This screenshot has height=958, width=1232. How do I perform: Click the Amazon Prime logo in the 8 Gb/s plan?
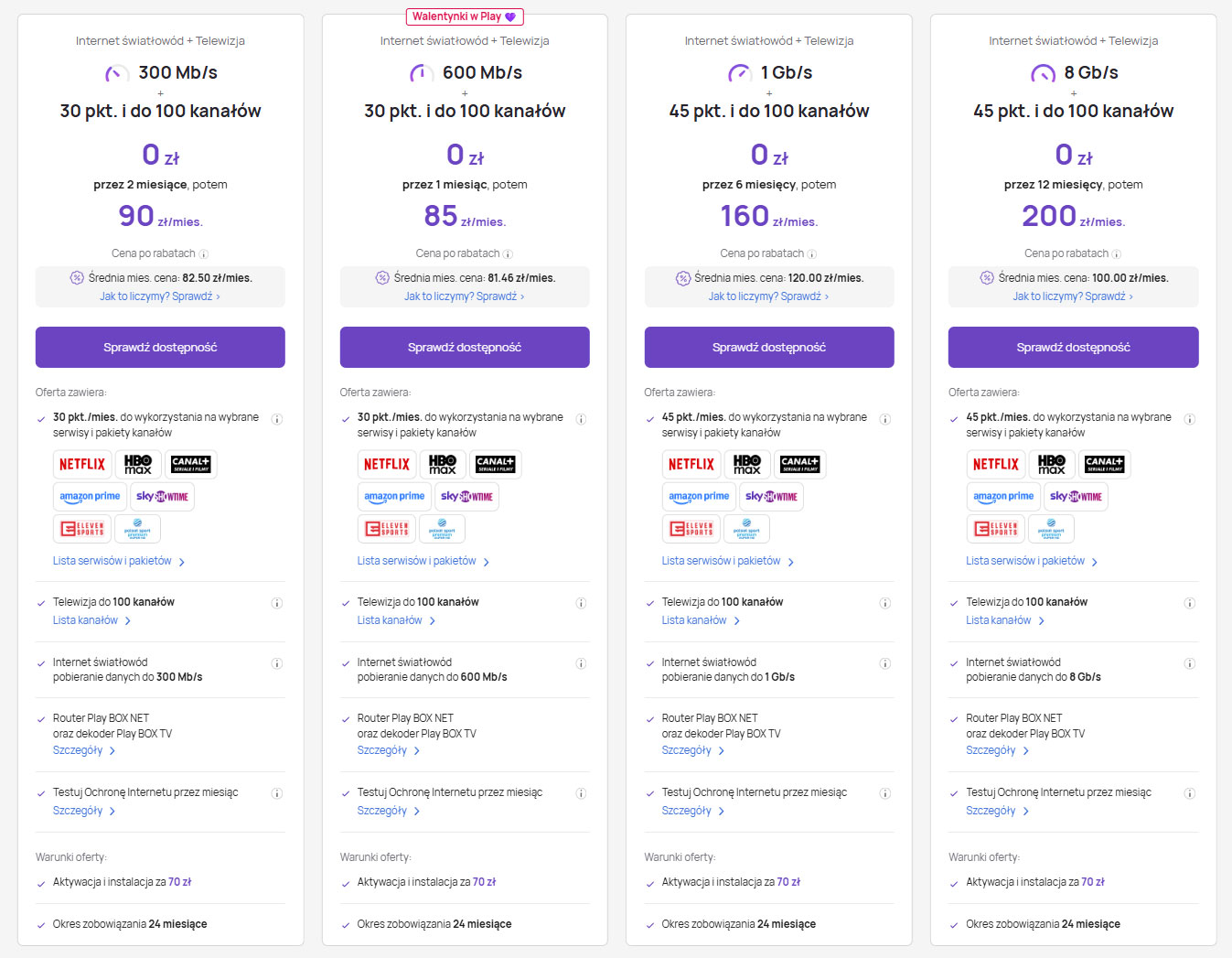tap(1003, 496)
